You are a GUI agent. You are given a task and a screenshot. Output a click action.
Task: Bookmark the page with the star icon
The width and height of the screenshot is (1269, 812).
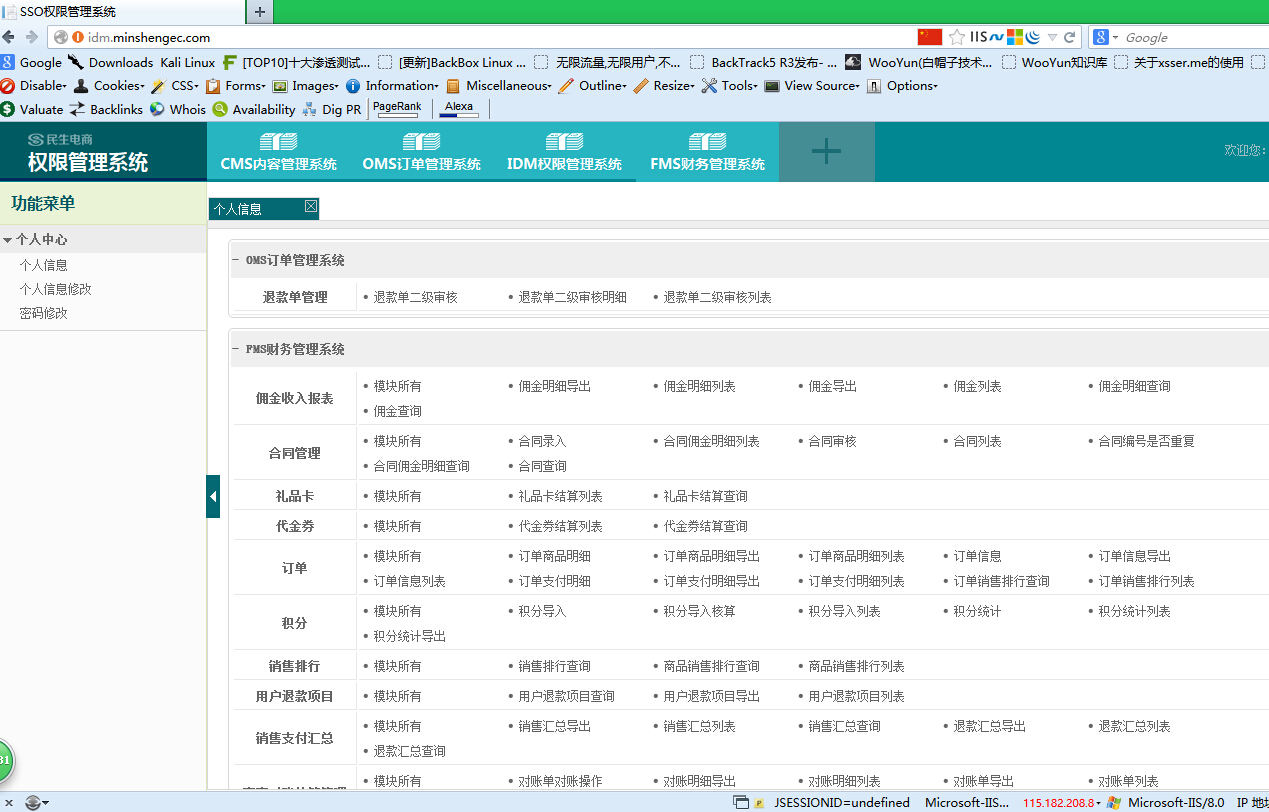pos(957,37)
